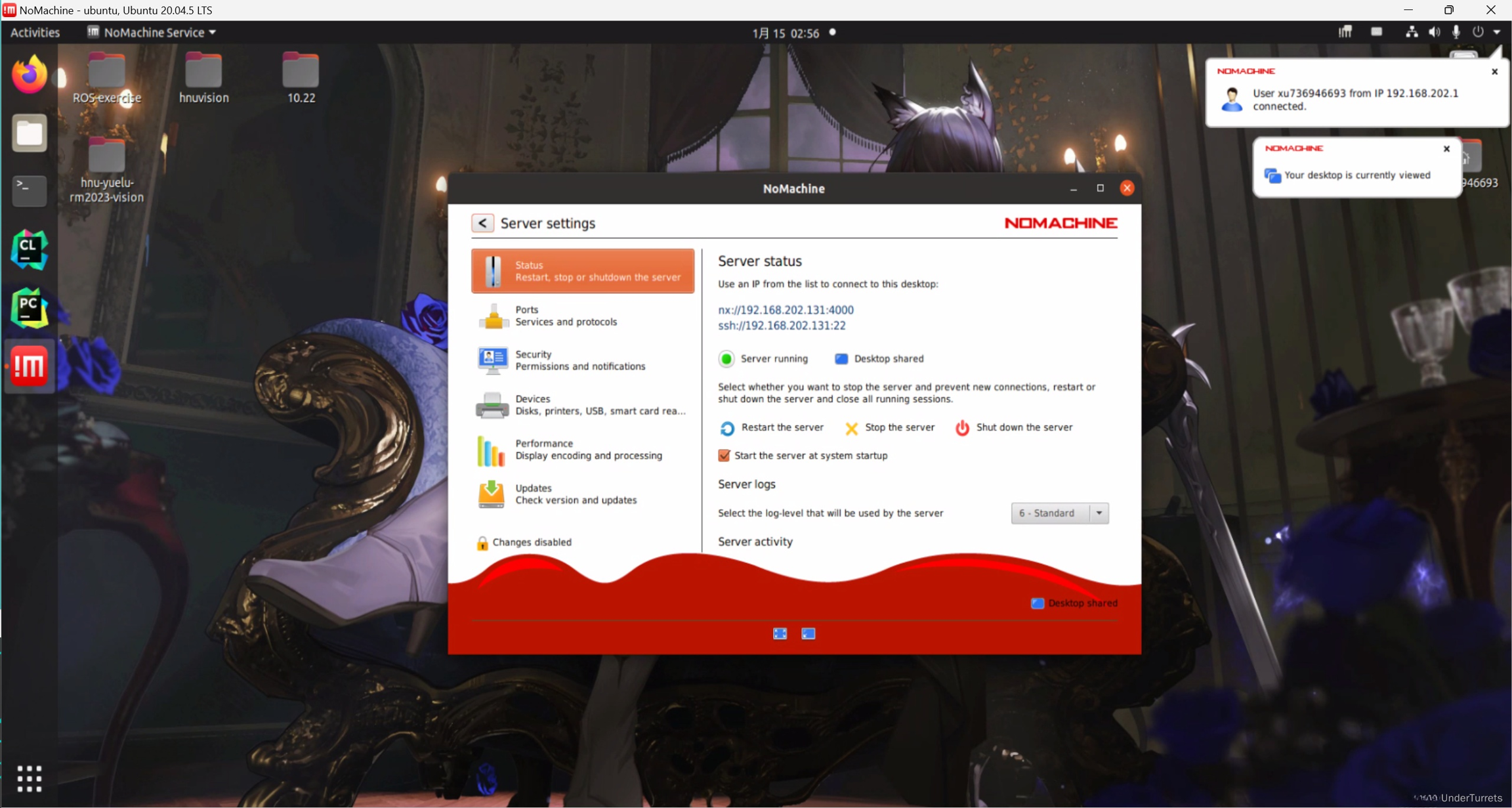Click the Desktop shared indicator at bottom
1512x808 pixels.
tap(1074, 603)
